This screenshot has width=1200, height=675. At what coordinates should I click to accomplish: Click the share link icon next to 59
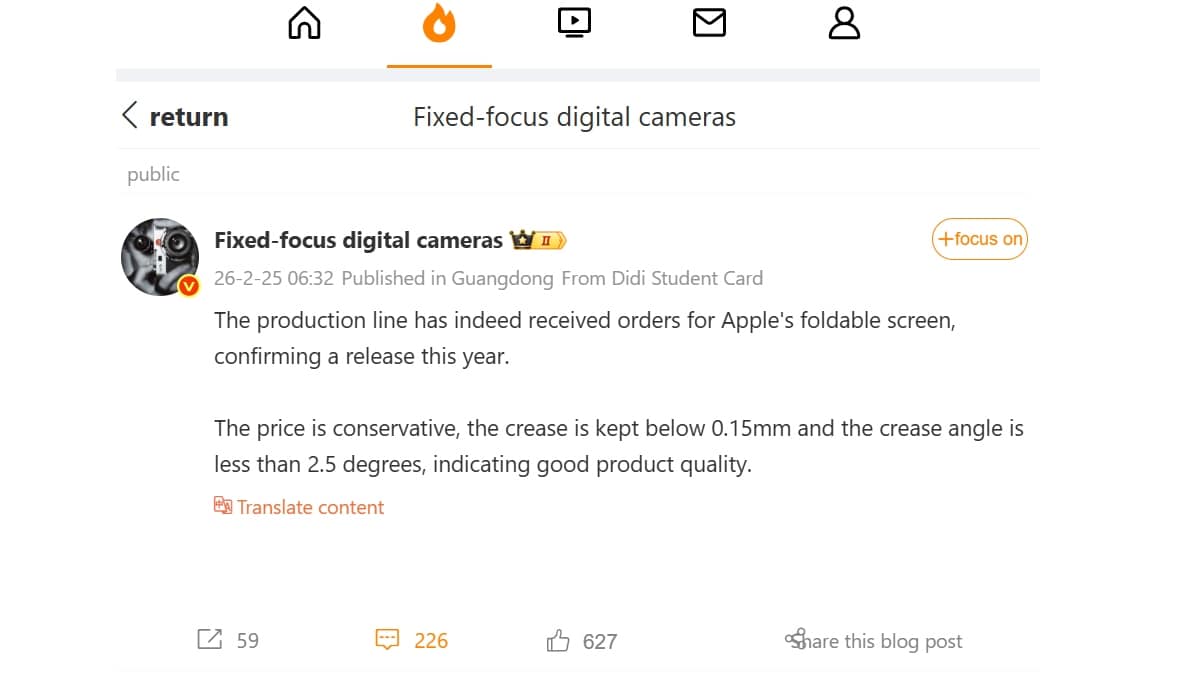click(x=208, y=639)
